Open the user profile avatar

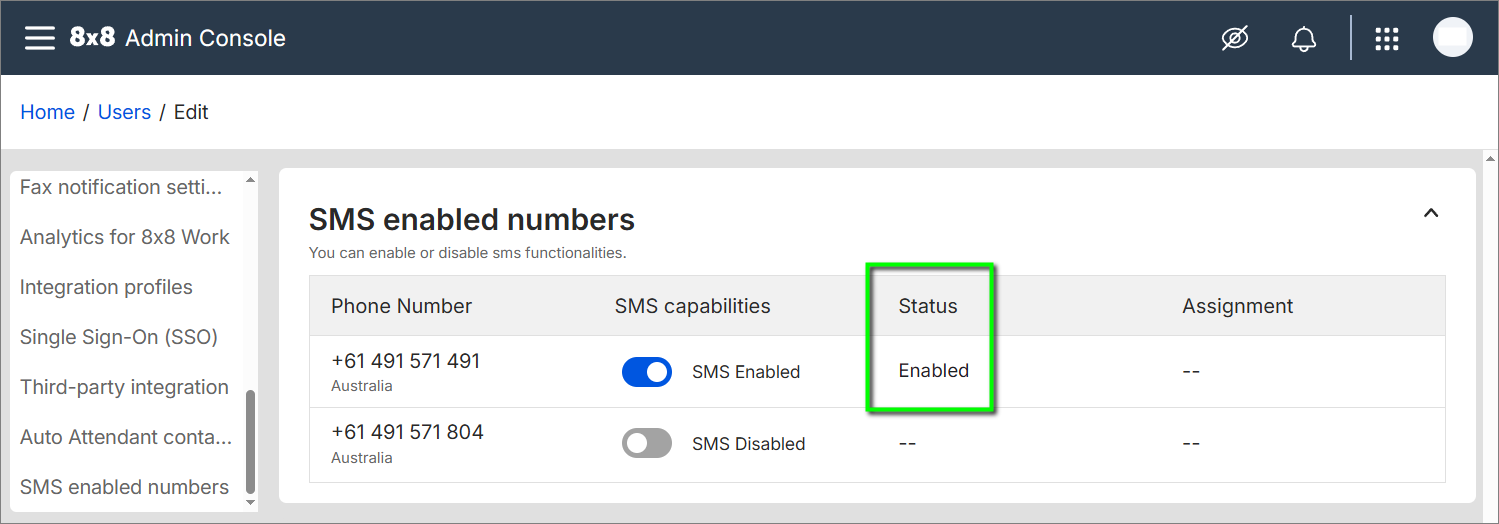point(1452,38)
